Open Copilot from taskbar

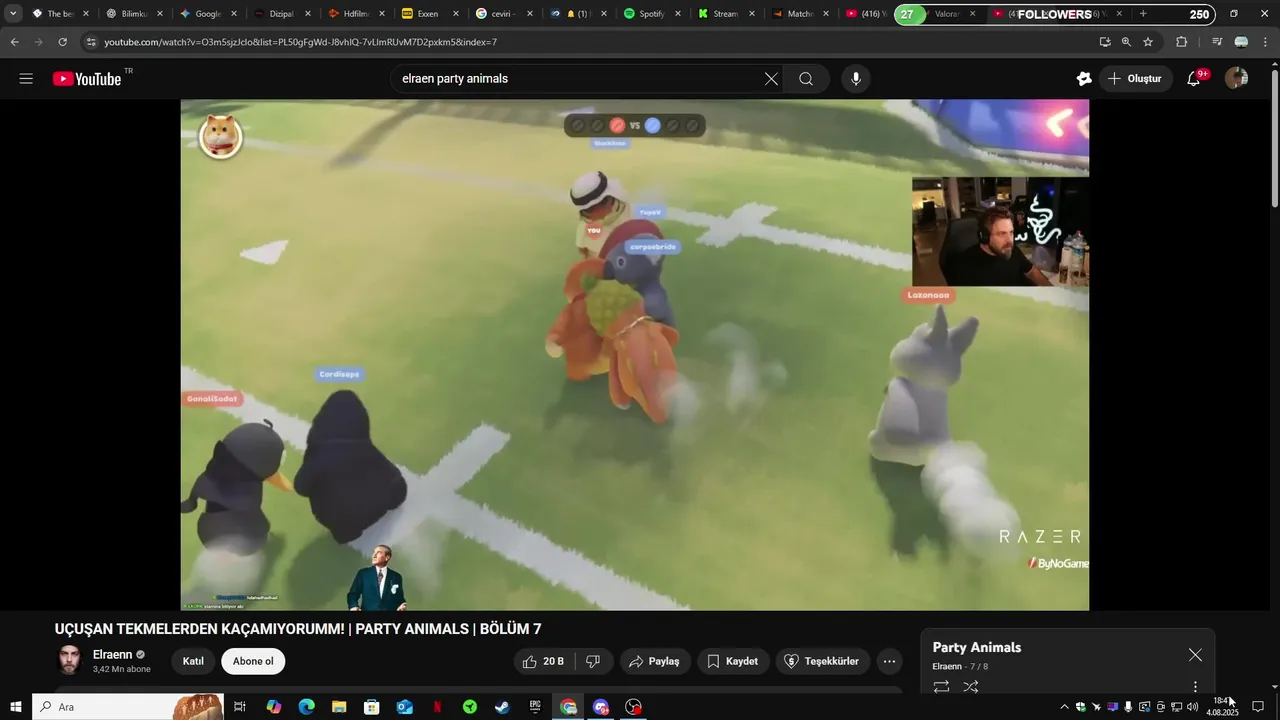click(x=274, y=707)
